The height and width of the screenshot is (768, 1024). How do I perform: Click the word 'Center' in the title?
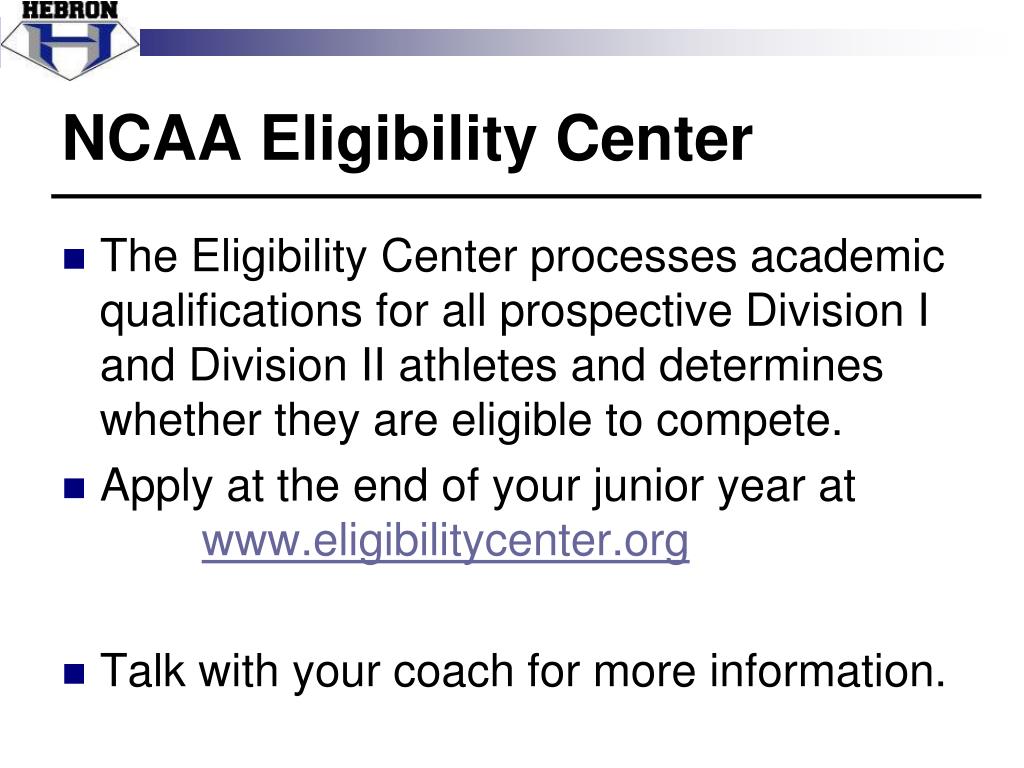click(654, 138)
